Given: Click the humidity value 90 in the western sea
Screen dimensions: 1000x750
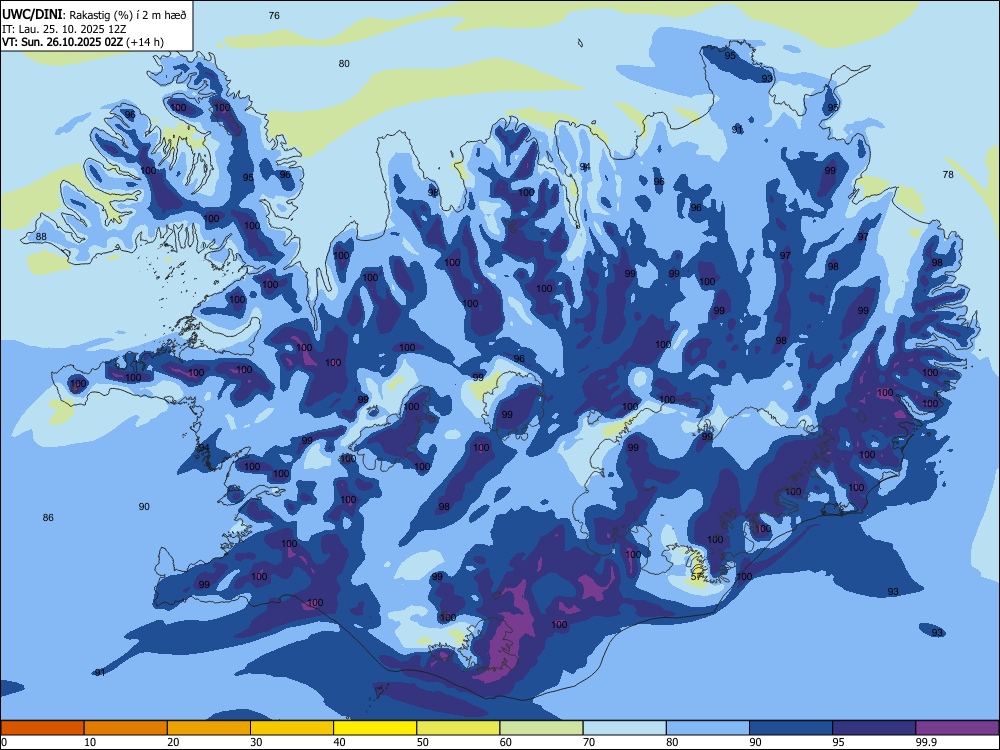Looking at the screenshot, I should (144, 506).
